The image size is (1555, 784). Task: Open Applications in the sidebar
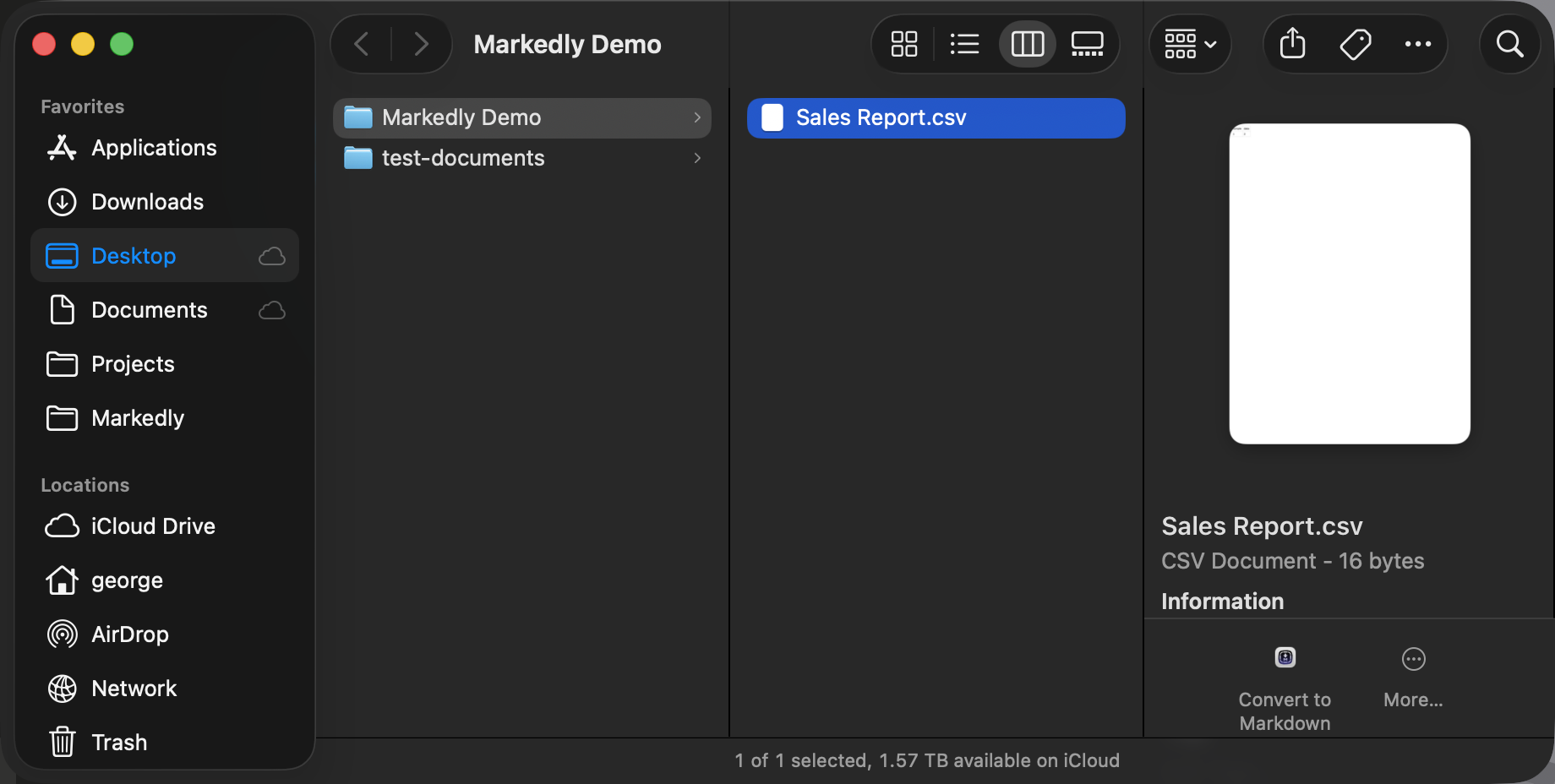(x=165, y=148)
